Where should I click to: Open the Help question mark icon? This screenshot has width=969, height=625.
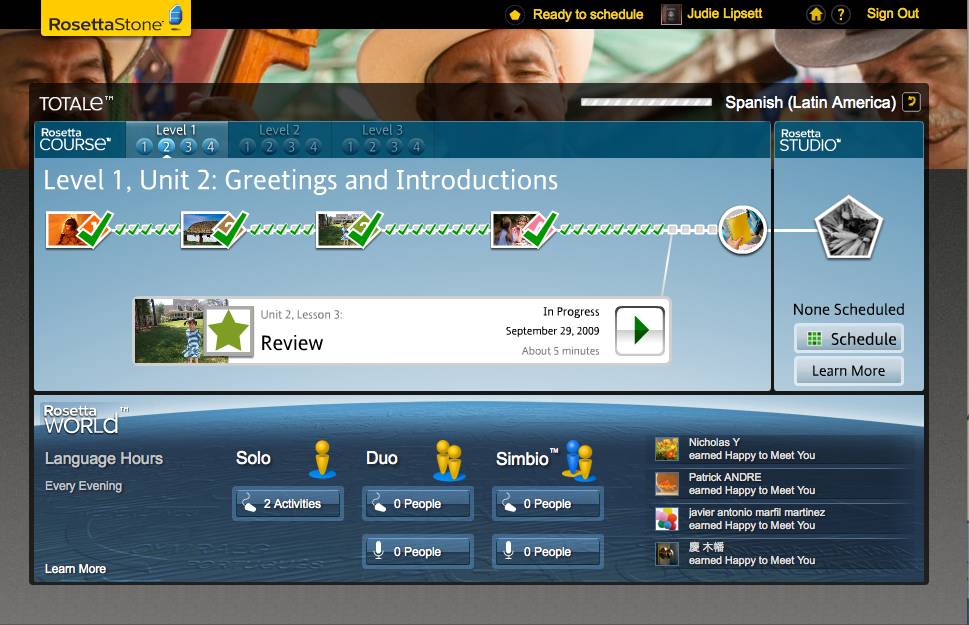(840, 14)
